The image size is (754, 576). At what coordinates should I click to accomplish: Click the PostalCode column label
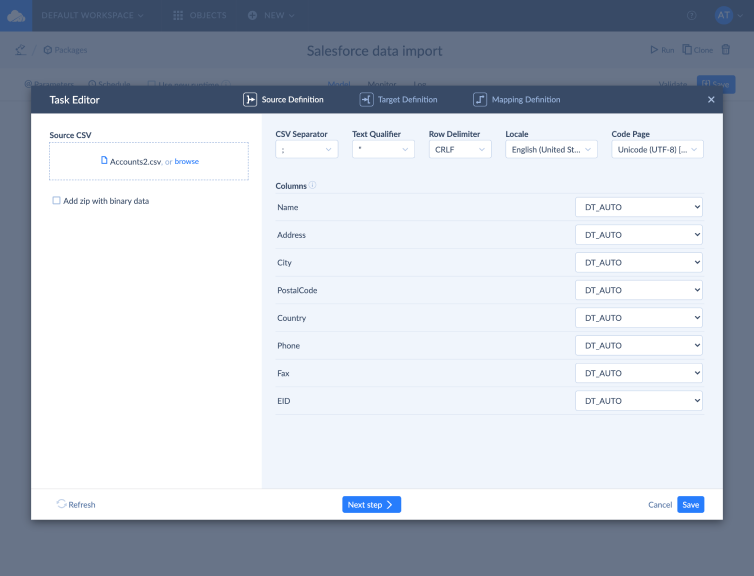click(x=297, y=290)
